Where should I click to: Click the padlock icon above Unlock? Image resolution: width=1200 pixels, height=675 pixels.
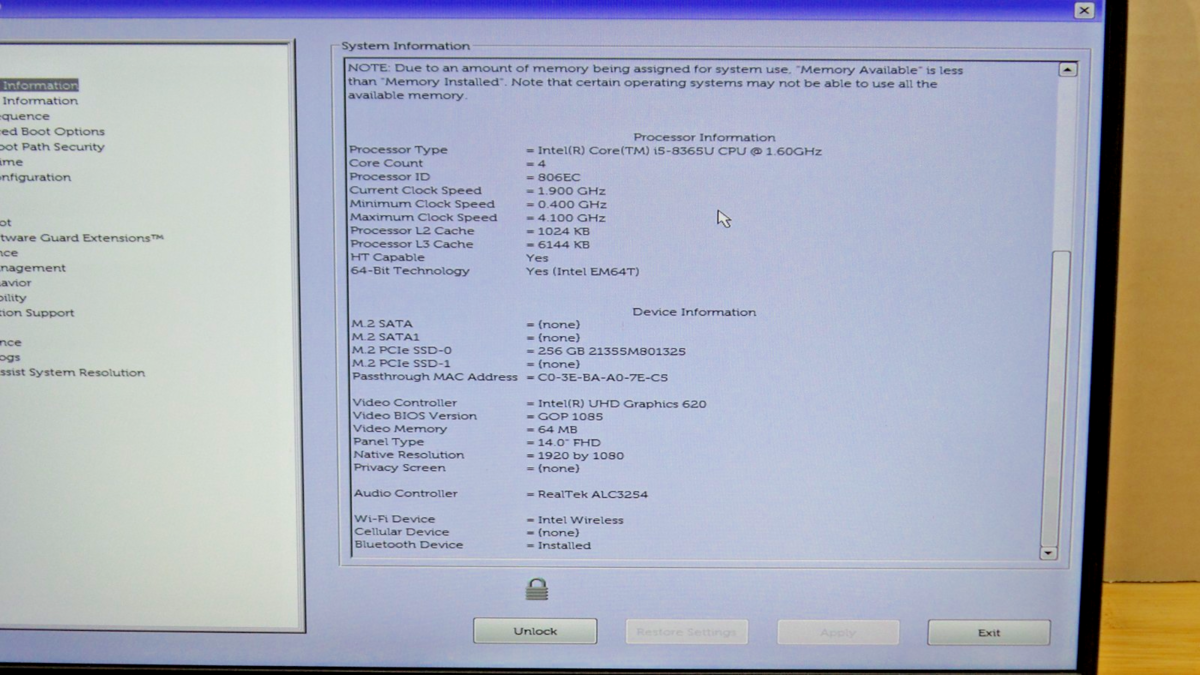coord(537,589)
